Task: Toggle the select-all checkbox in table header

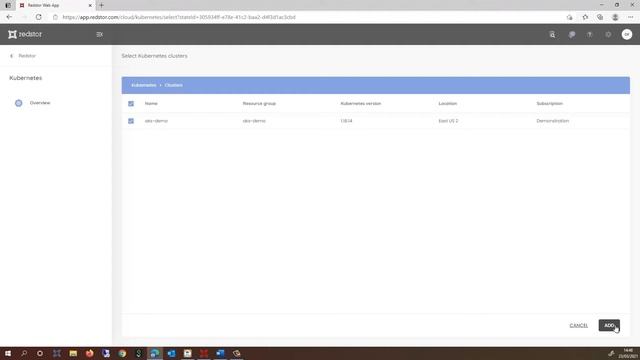Action: tap(131, 104)
